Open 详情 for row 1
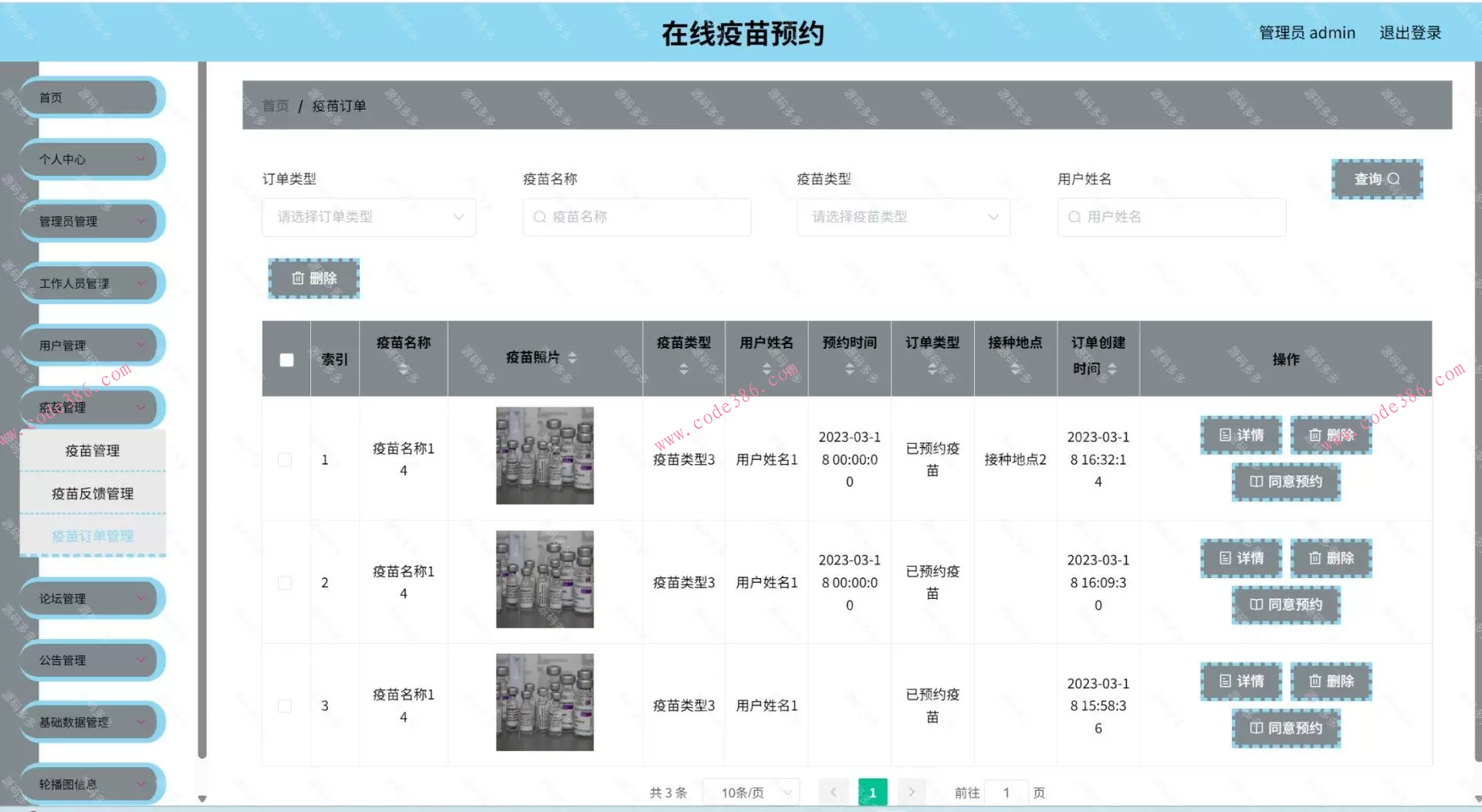This screenshot has height=812, width=1482. pos(1241,435)
